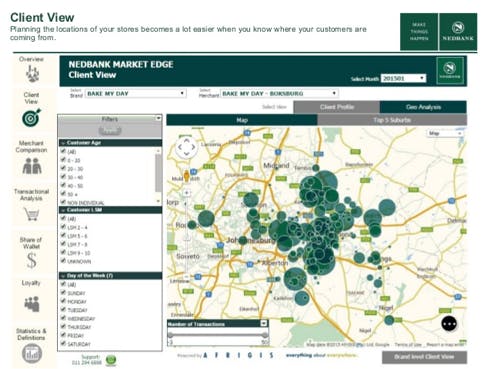491x369 pixels.
Task: Switch to the Geo Analysis view tab
Action: 423,107
